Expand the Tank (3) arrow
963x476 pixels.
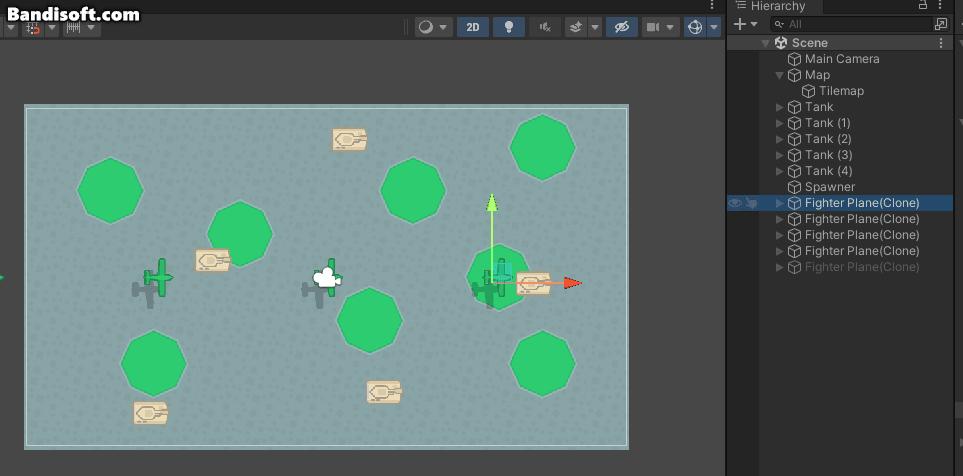780,155
